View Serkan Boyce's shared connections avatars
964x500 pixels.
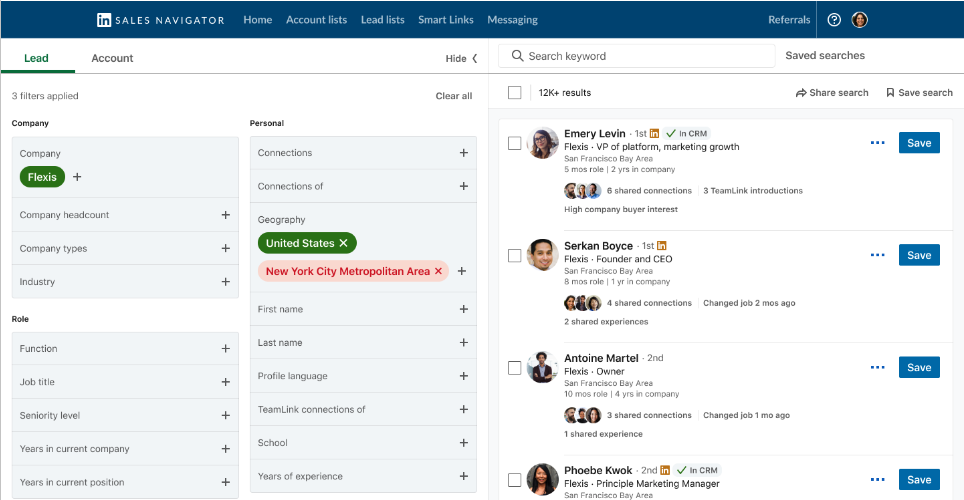[x=582, y=303]
